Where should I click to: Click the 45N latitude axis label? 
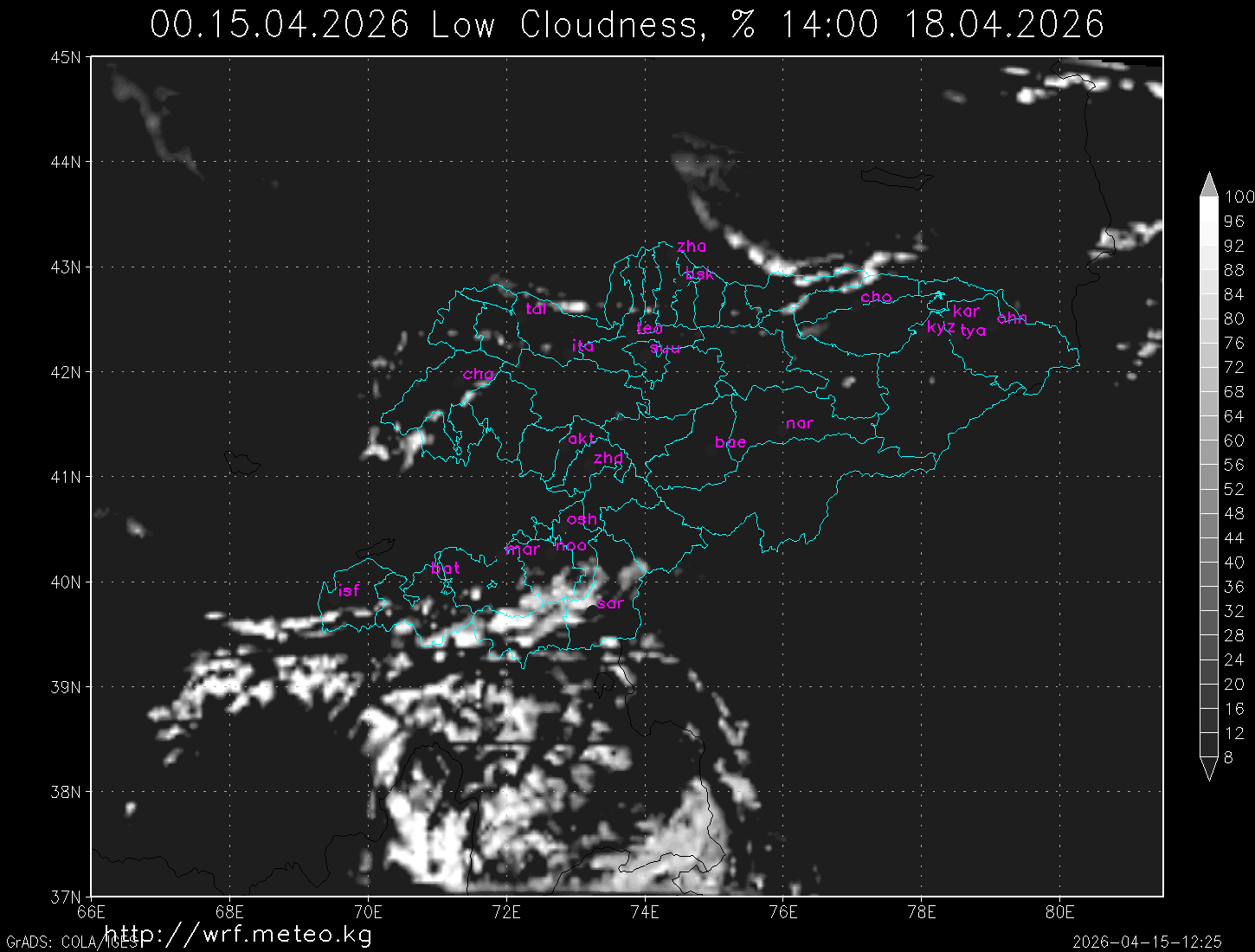tap(66, 57)
